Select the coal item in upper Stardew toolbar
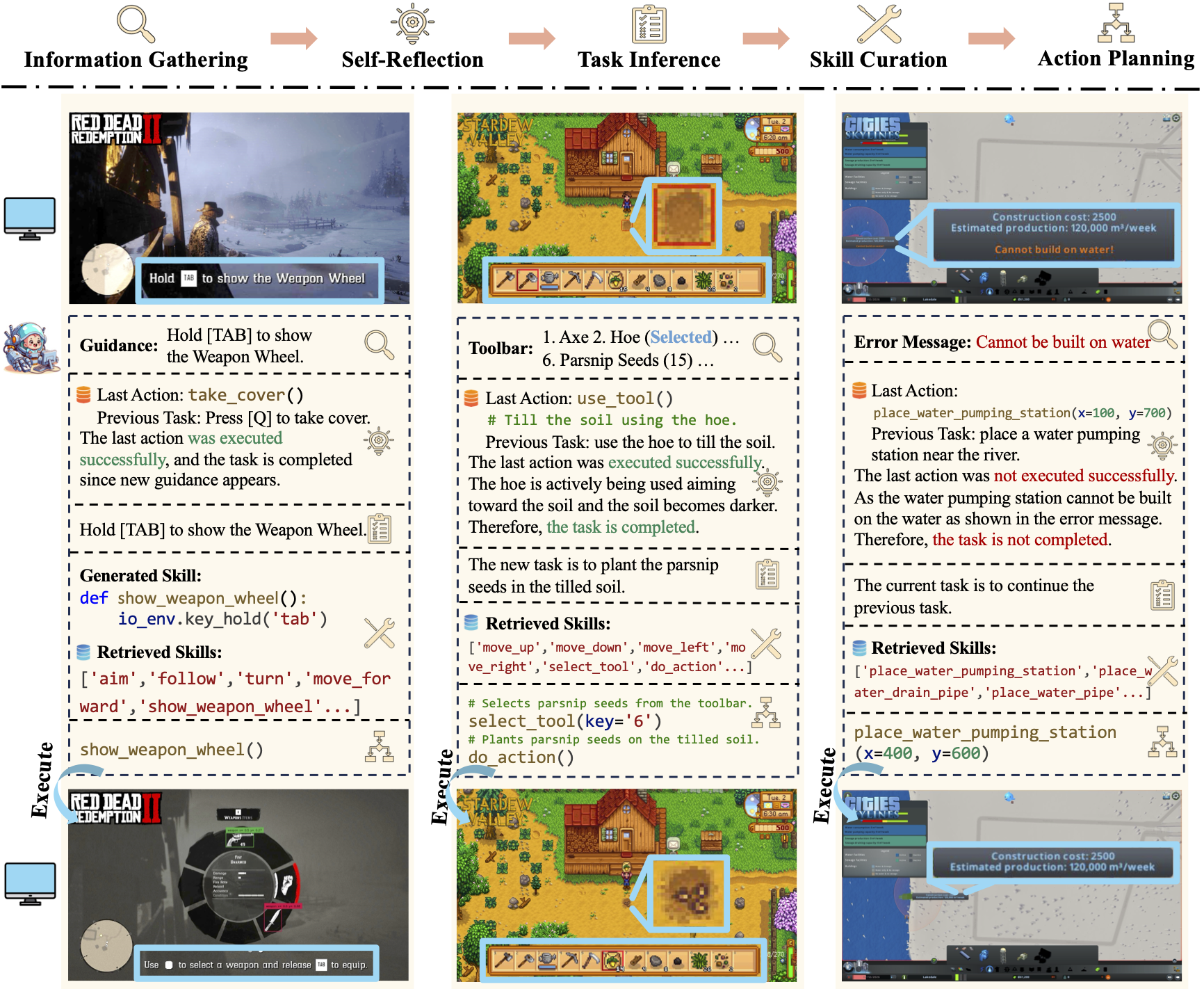This screenshot has height=989, width=1204. click(682, 280)
